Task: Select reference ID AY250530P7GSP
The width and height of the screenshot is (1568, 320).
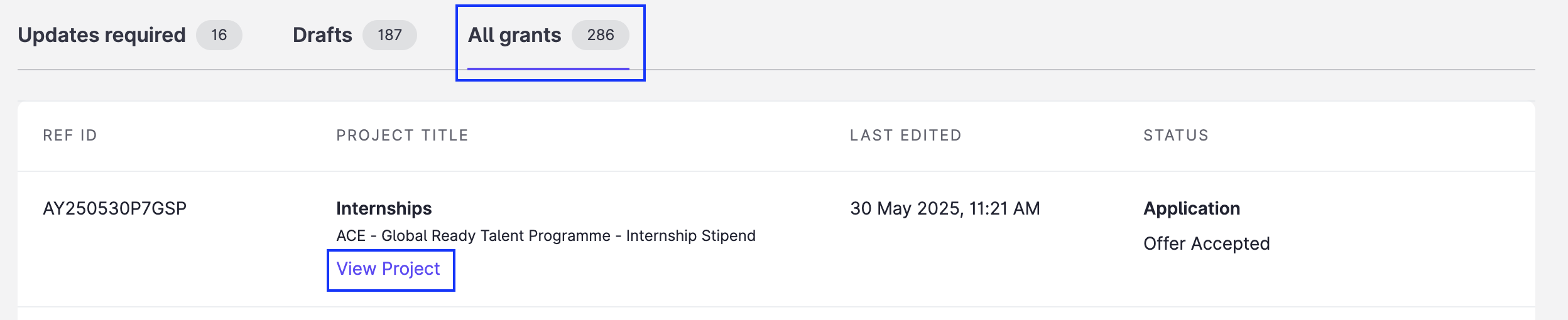Action: [x=115, y=208]
